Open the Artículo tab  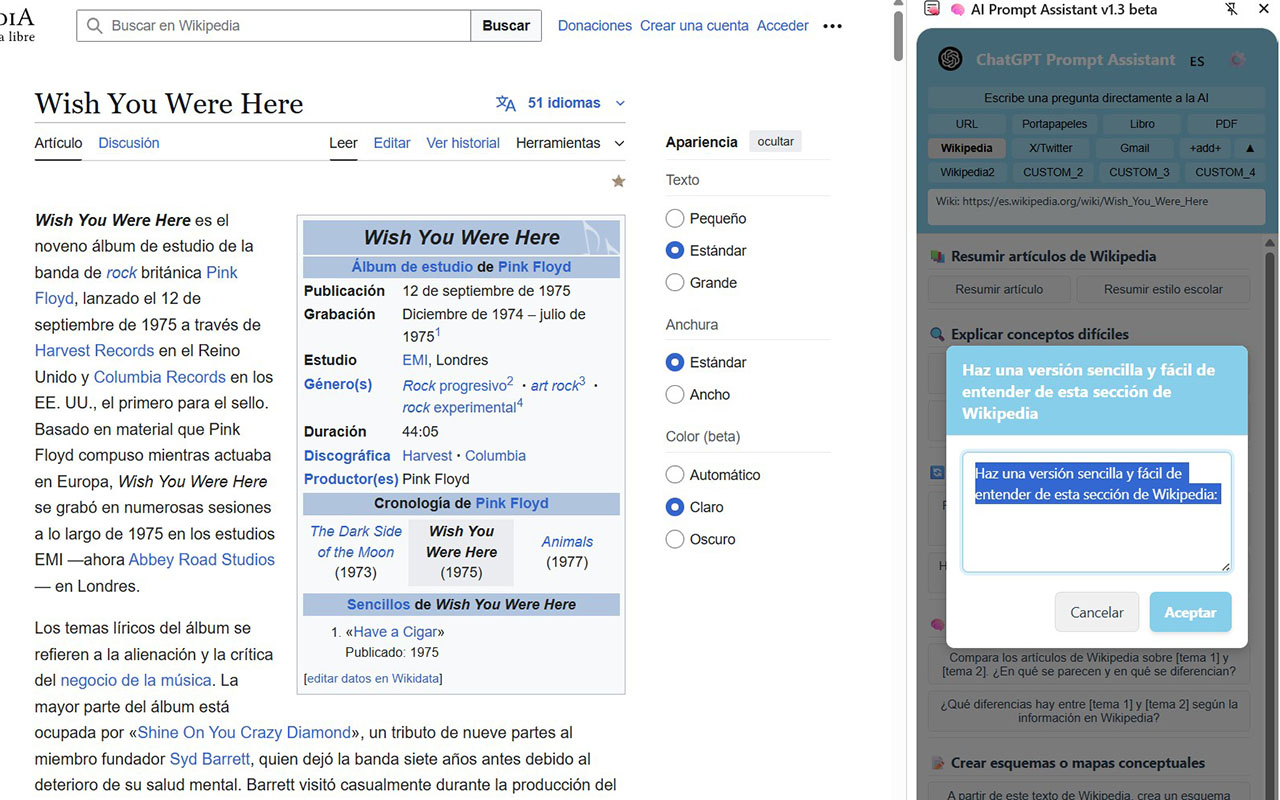[59, 143]
